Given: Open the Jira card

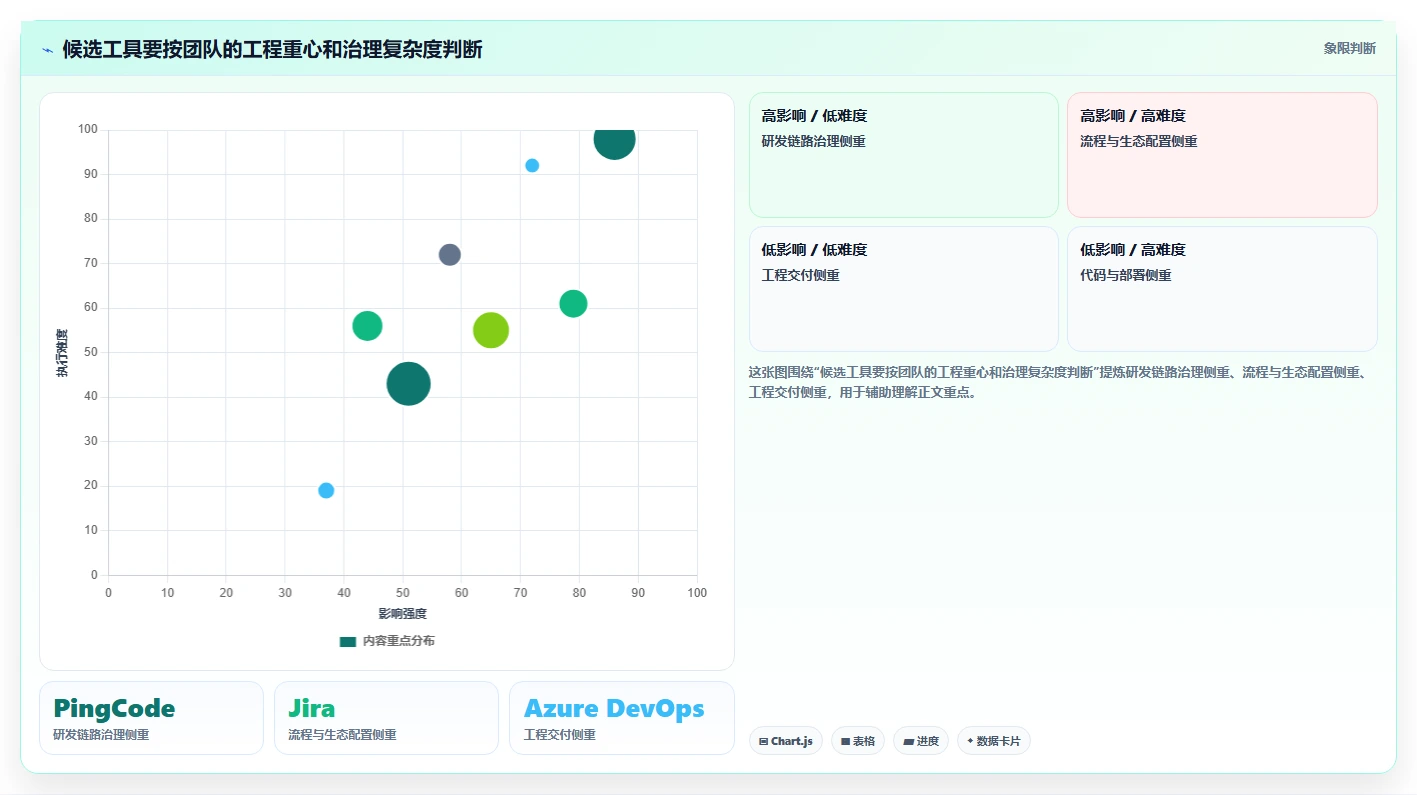Looking at the screenshot, I should (386, 718).
